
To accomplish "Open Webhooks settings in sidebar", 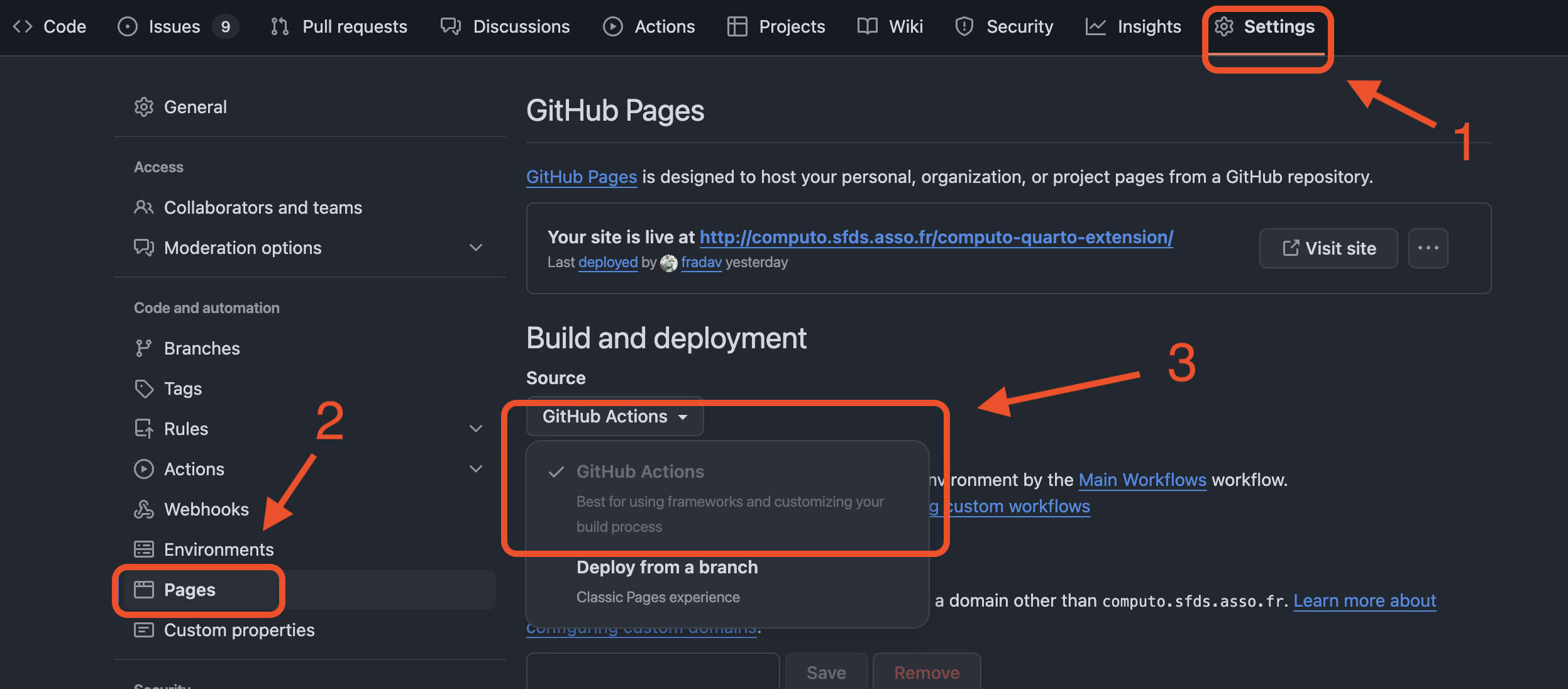I will (310, 509).
